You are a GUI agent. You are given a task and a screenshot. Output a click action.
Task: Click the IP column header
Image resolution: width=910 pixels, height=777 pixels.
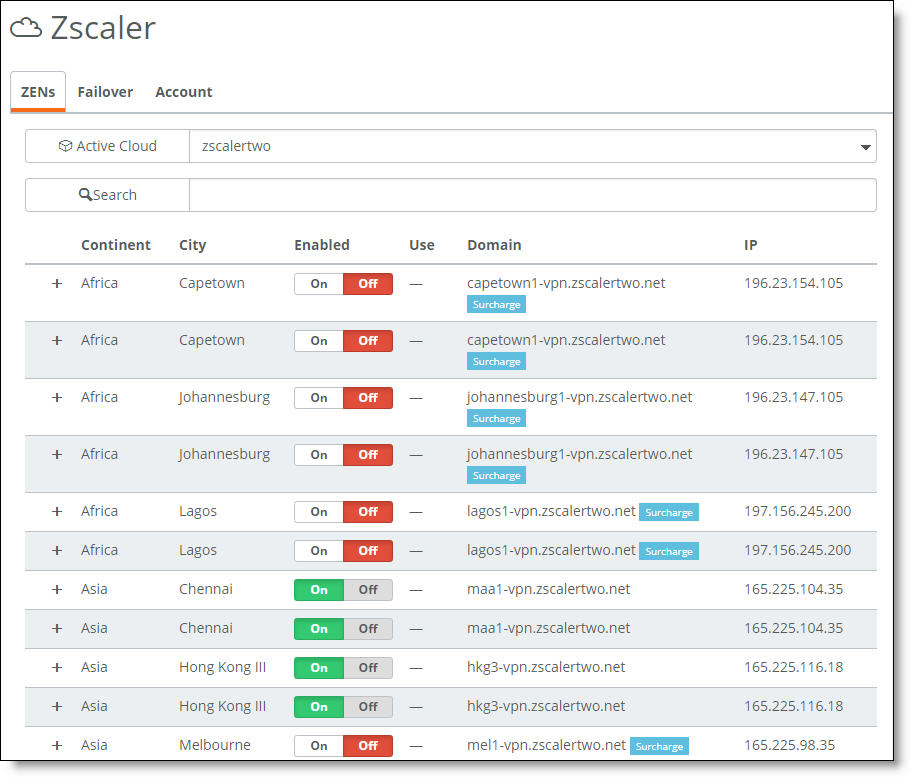(x=750, y=245)
